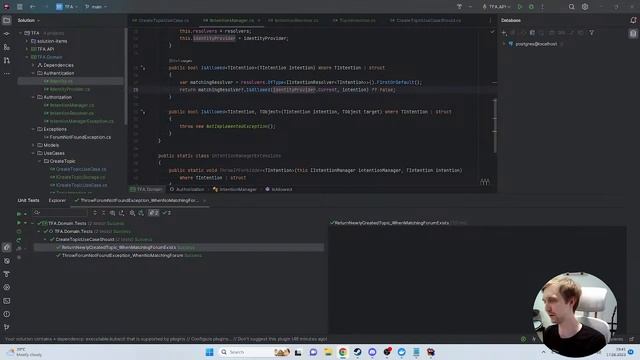Click the back navigation arrow in title bar

[33, 7]
